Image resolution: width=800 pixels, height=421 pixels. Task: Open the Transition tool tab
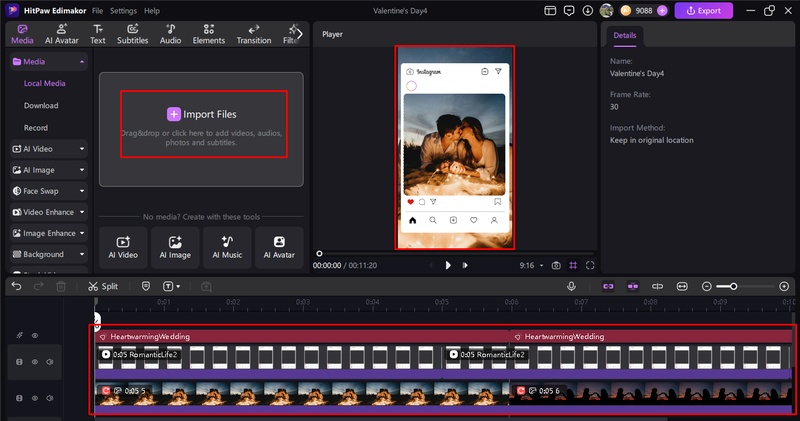tap(254, 34)
